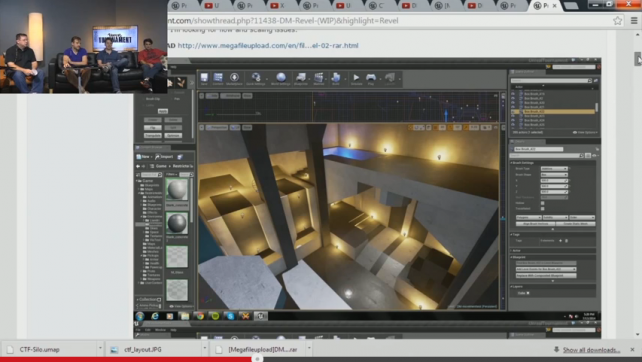Screen dimensions: 642x362
Task: Open the megafileupload.com download link
Action: click(x=268, y=45)
